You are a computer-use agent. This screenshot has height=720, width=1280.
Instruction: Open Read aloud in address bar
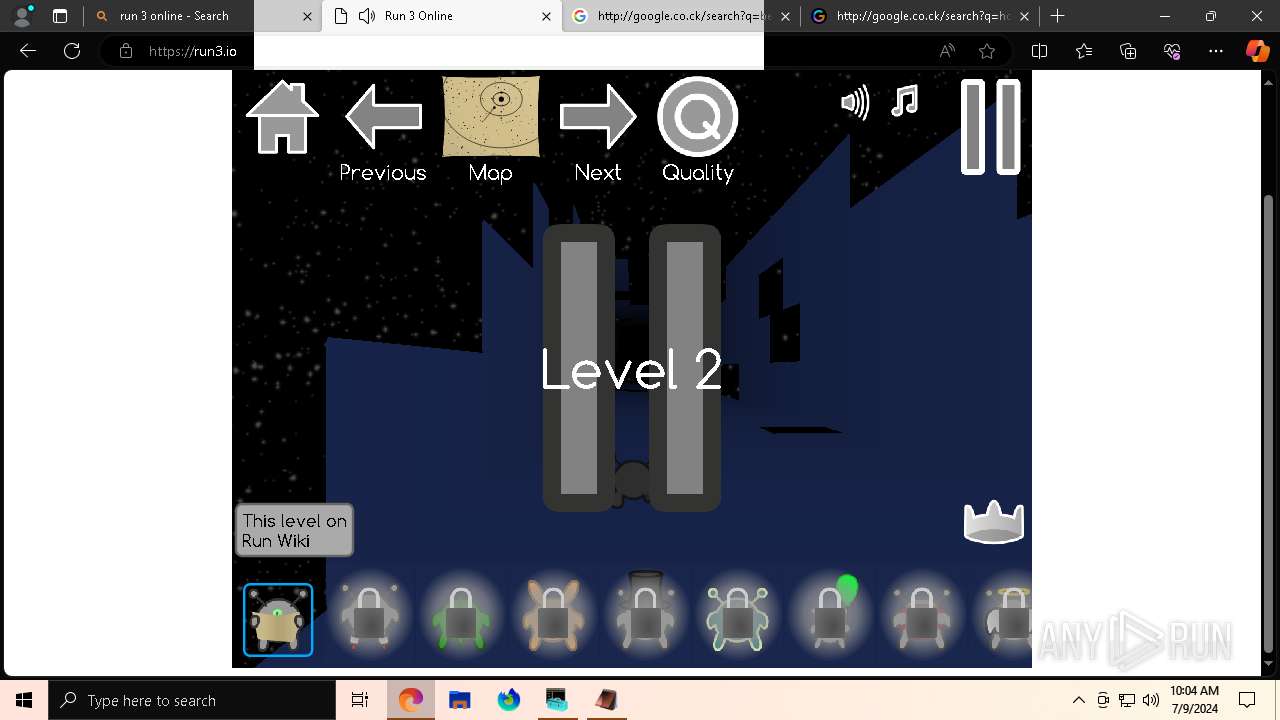[x=947, y=51]
